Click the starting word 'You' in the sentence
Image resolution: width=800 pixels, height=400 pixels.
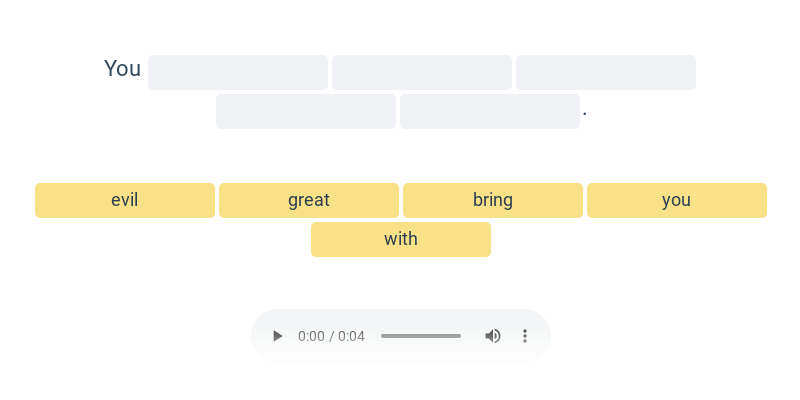[122, 68]
